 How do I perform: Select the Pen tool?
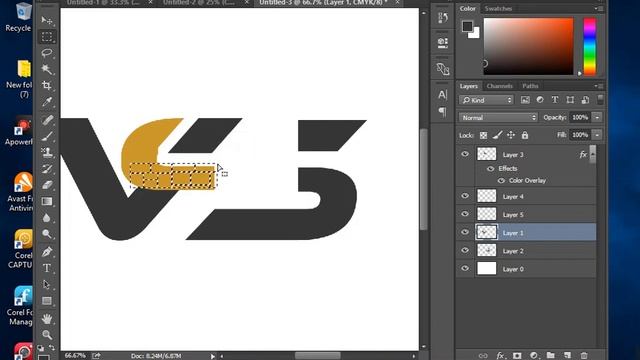pos(47,251)
